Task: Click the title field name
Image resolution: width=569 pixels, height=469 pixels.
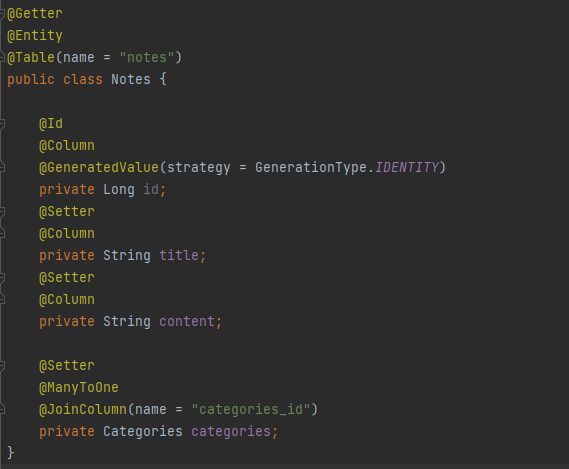Action: [179, 256]
